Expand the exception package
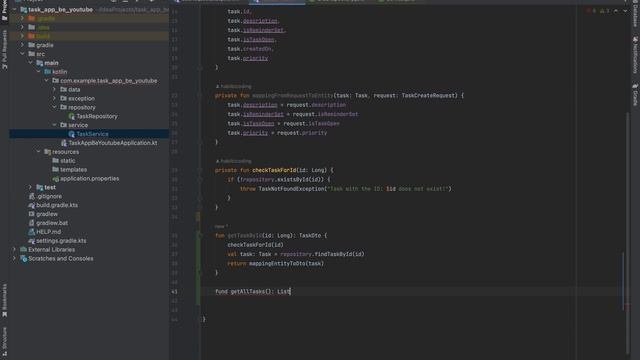Image resolution: width=640 pixels, height=360 pixels. [x=55, y=98]
